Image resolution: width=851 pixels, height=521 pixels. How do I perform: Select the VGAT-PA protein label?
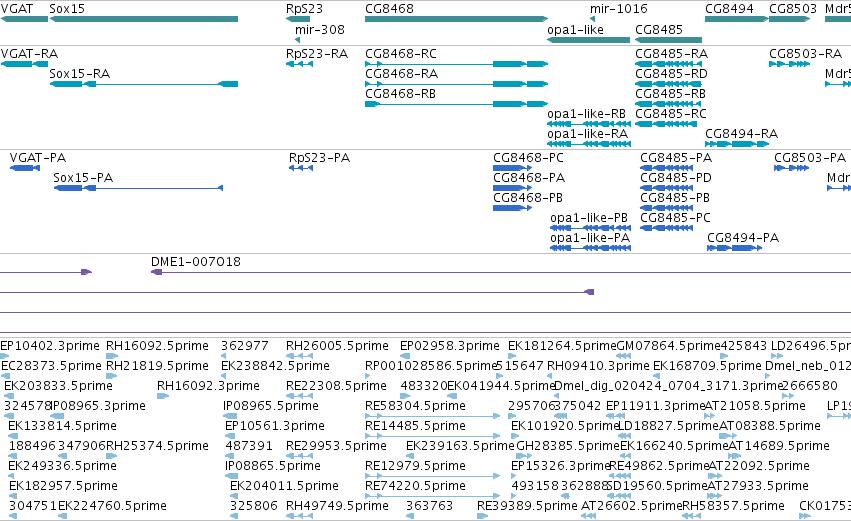pyautogui.click(x=38, y=158)
